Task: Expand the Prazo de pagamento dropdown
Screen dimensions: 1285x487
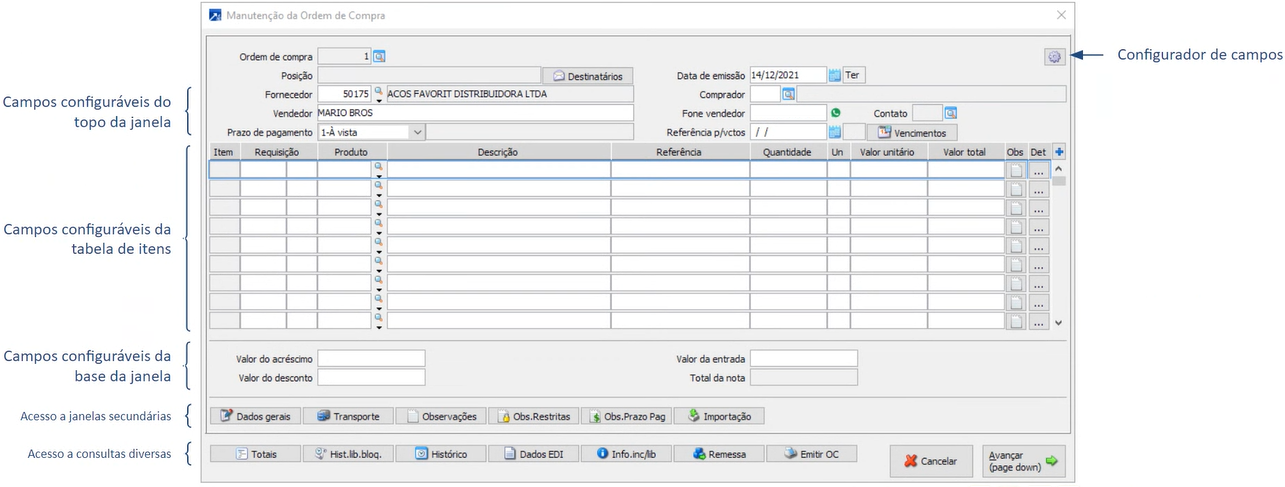Action: pos(417,132)
